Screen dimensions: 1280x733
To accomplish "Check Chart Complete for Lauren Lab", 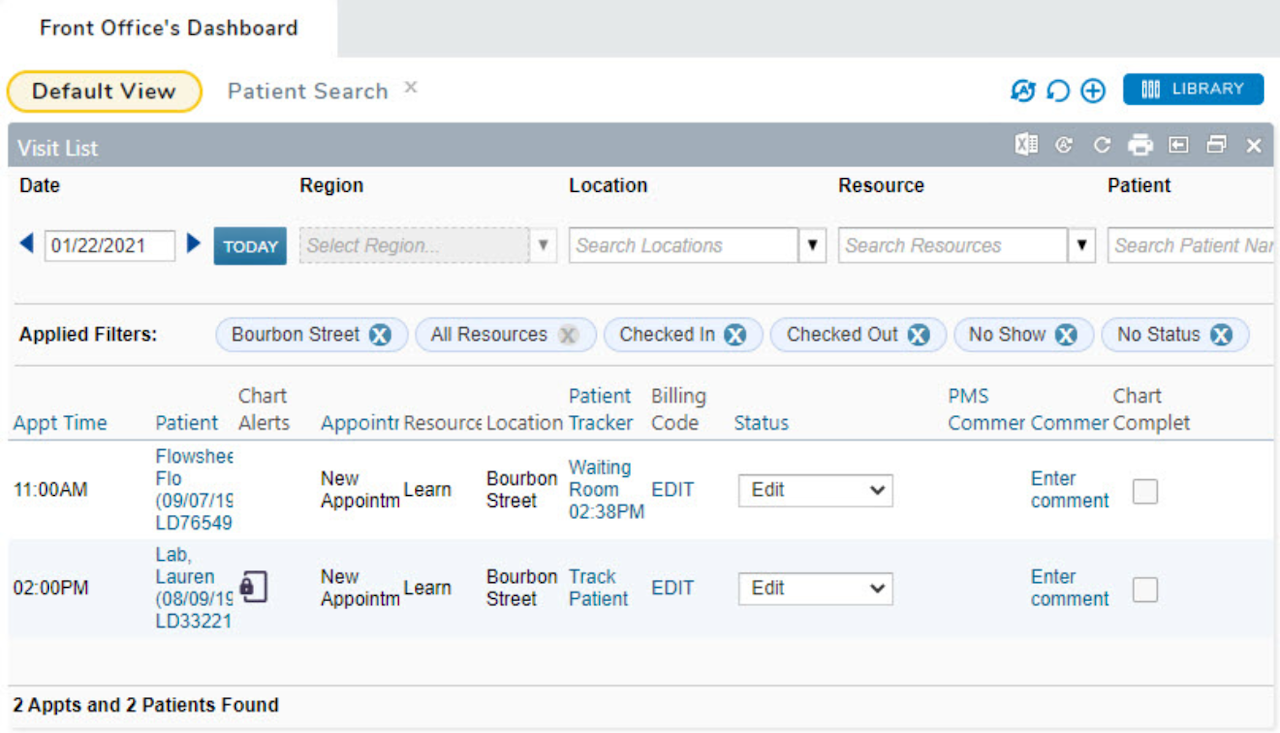I will click(x=1144, y=589).
